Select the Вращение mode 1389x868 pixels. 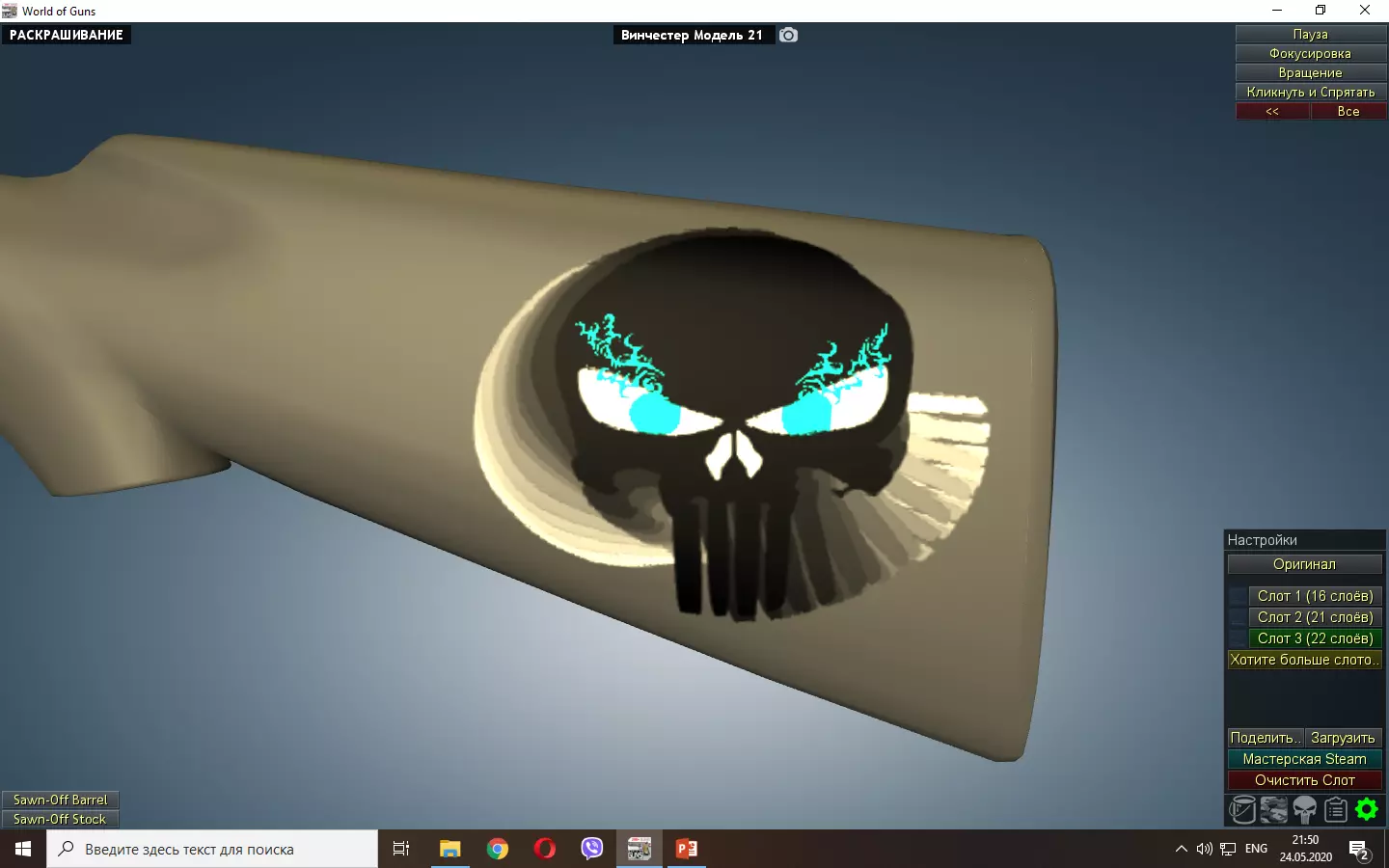tap(1311, 73)
